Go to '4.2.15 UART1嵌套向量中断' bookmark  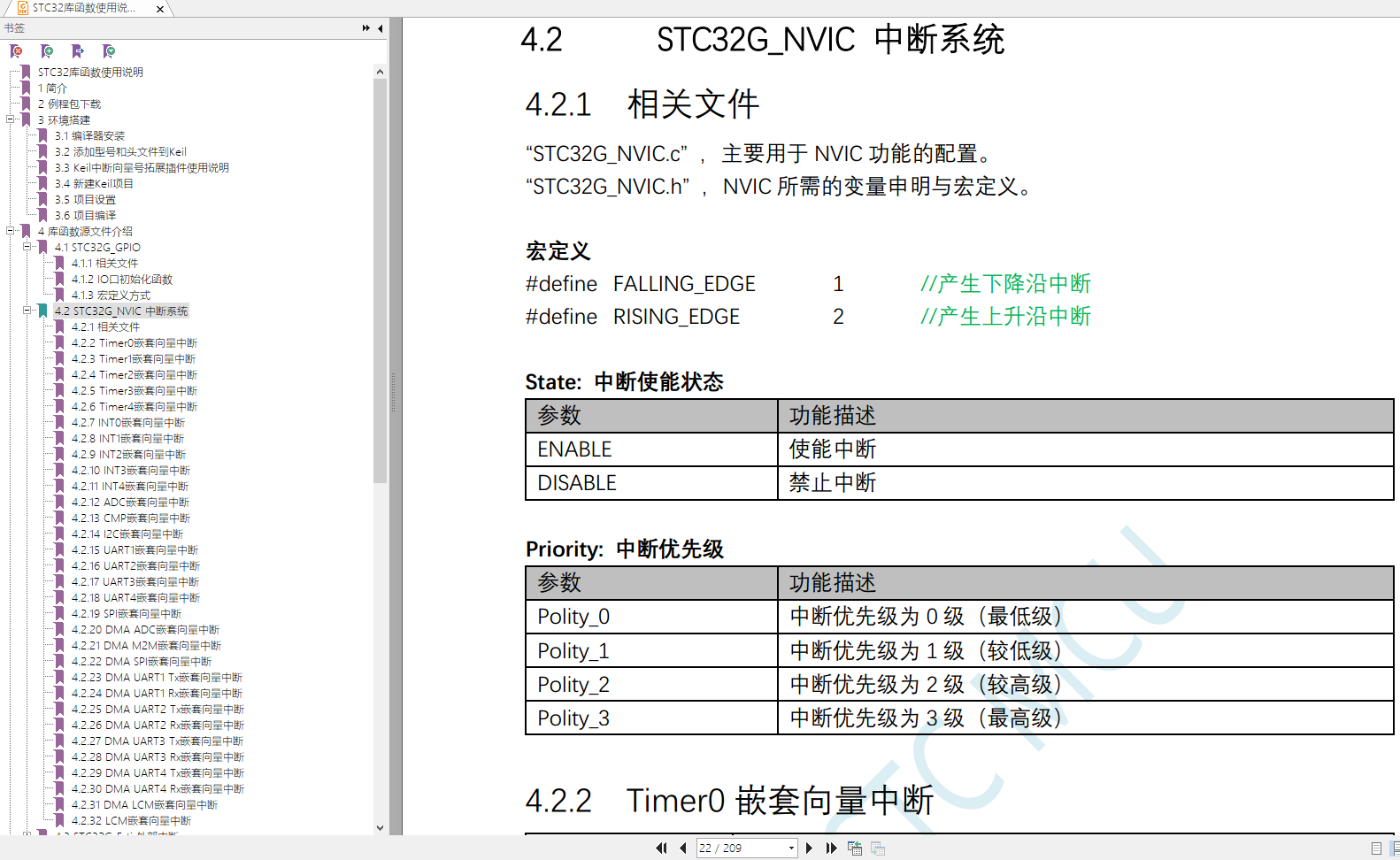click(x=135, y=549)
